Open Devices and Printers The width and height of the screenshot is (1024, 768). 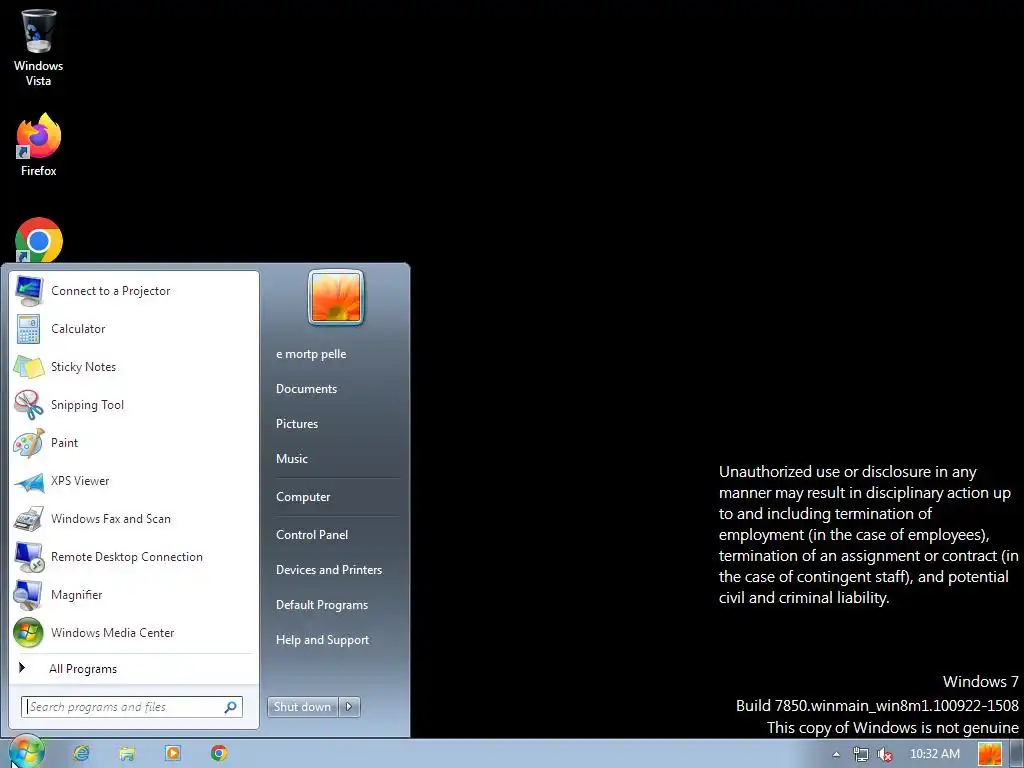coord(328,570)
